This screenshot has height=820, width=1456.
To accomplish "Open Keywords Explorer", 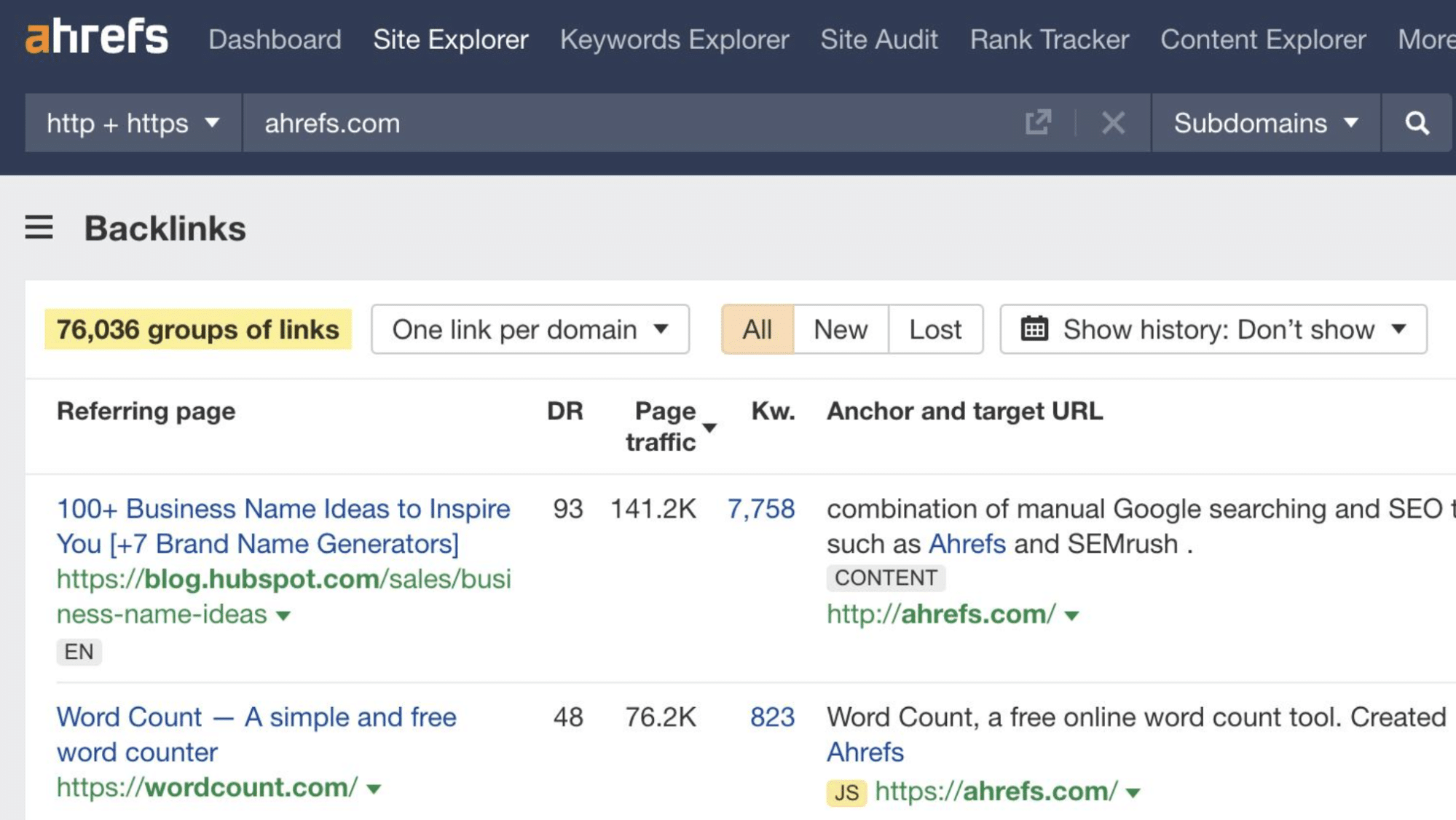I will tap(674, 39).
